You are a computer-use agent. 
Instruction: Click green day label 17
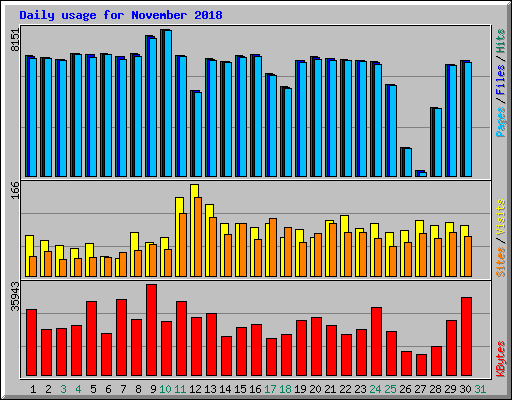click(x=270, y=389)
